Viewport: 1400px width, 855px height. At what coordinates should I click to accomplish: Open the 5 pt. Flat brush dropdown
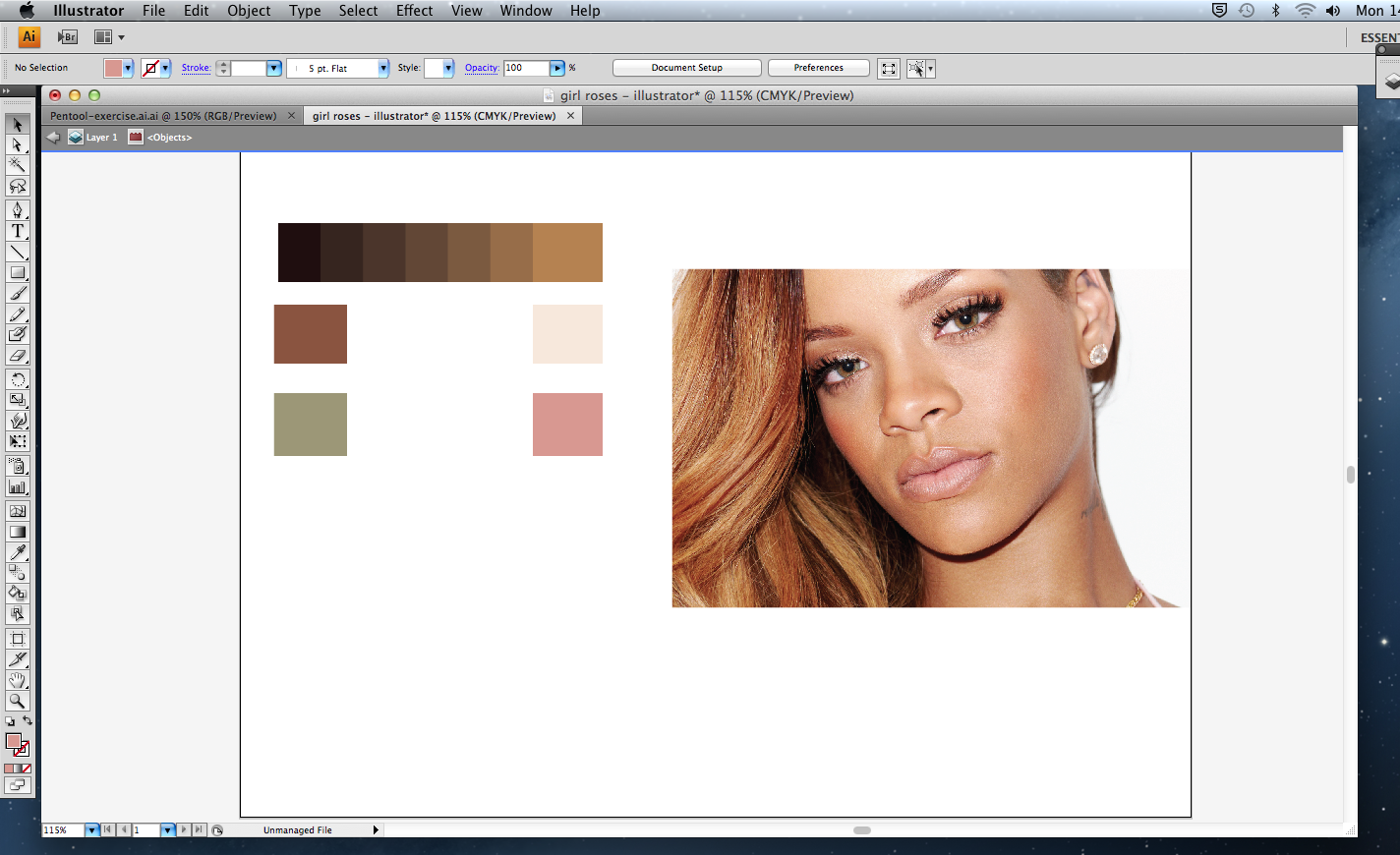(381, 68)
